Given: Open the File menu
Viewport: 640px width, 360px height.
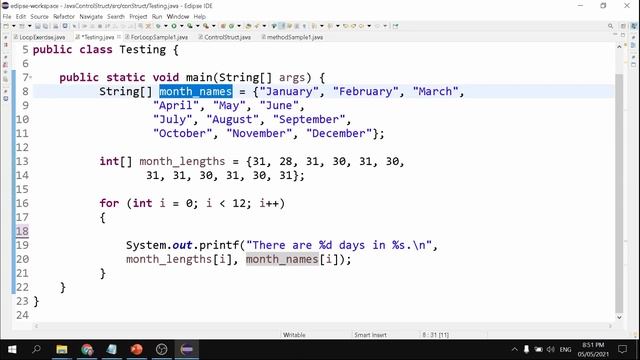Looking at the screenshot, I should [x=7, y=17].
